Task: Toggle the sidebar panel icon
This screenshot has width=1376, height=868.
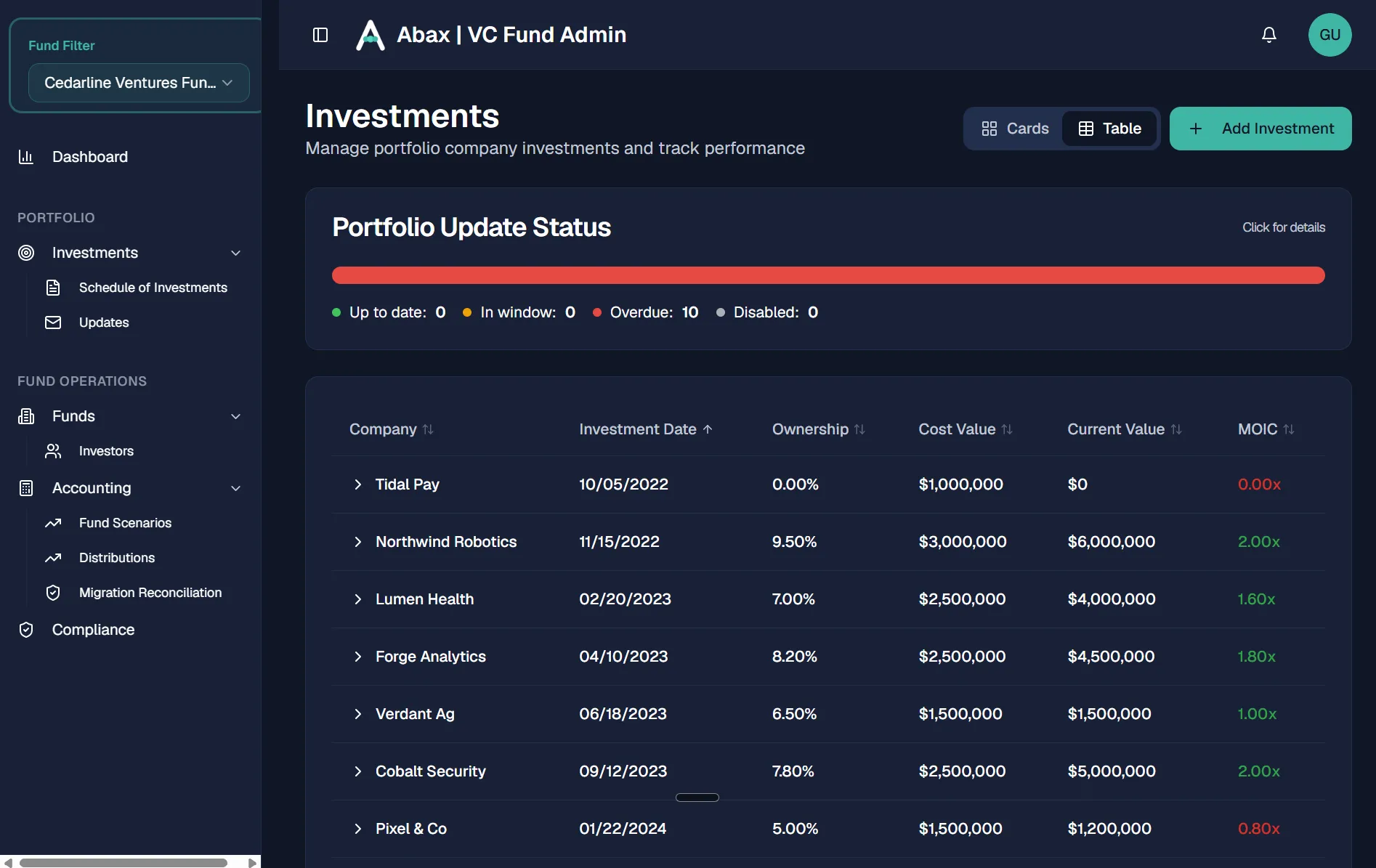Action: (320, 35)
